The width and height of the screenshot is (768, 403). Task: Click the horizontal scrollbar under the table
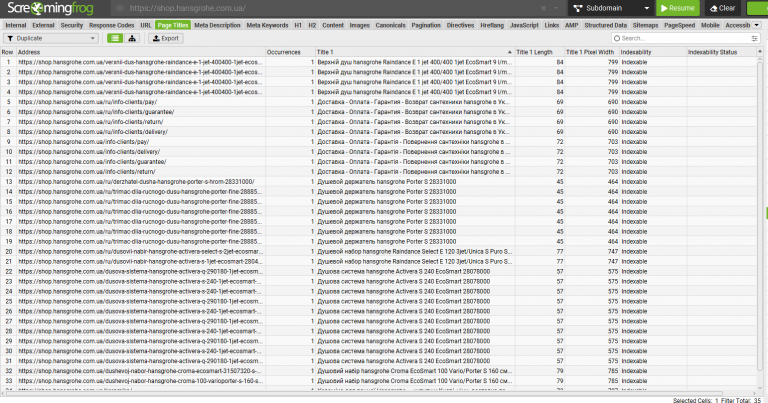click(x=362, y=393)
